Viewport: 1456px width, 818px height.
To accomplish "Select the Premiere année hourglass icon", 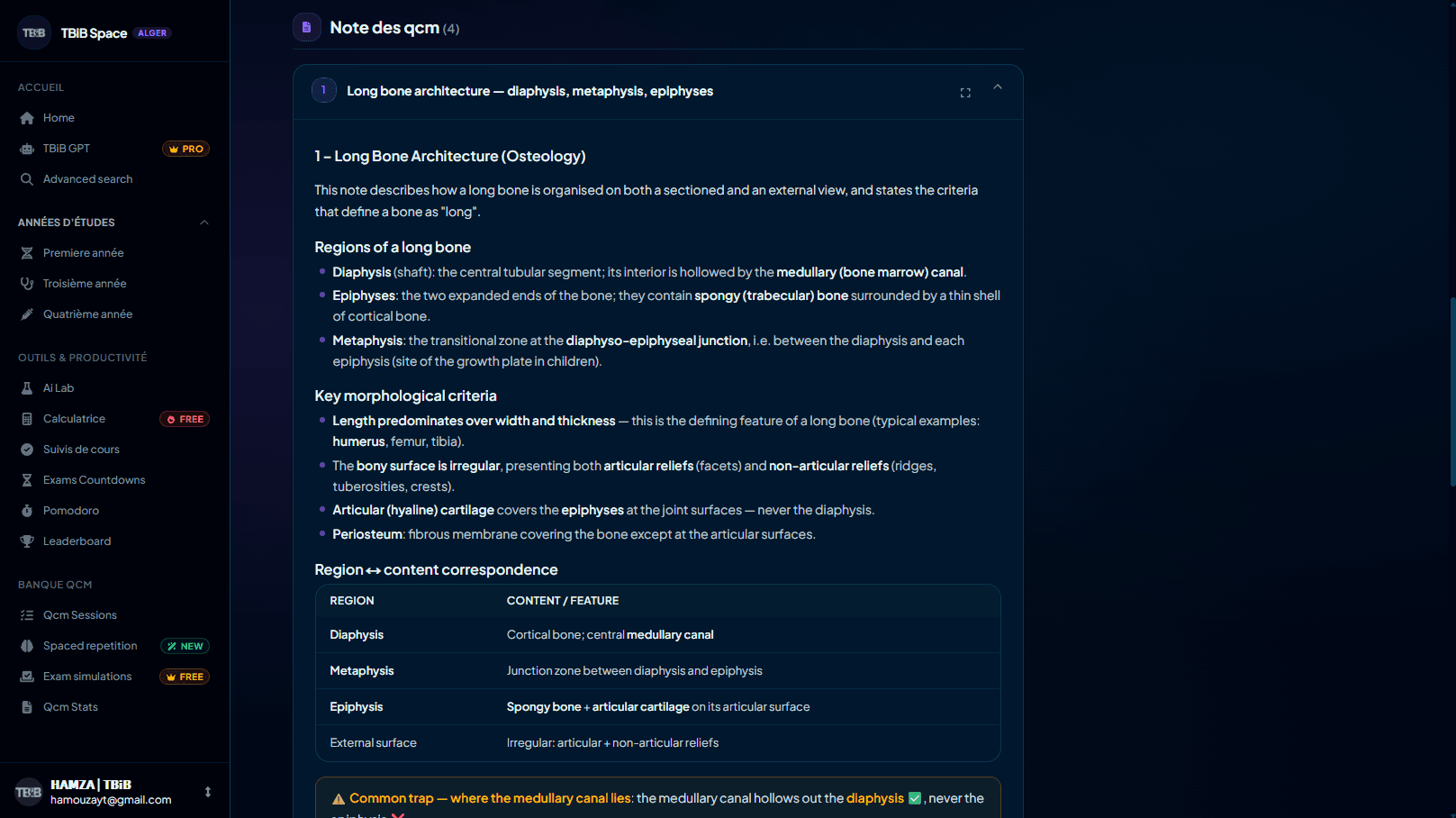I will (27, 253).
